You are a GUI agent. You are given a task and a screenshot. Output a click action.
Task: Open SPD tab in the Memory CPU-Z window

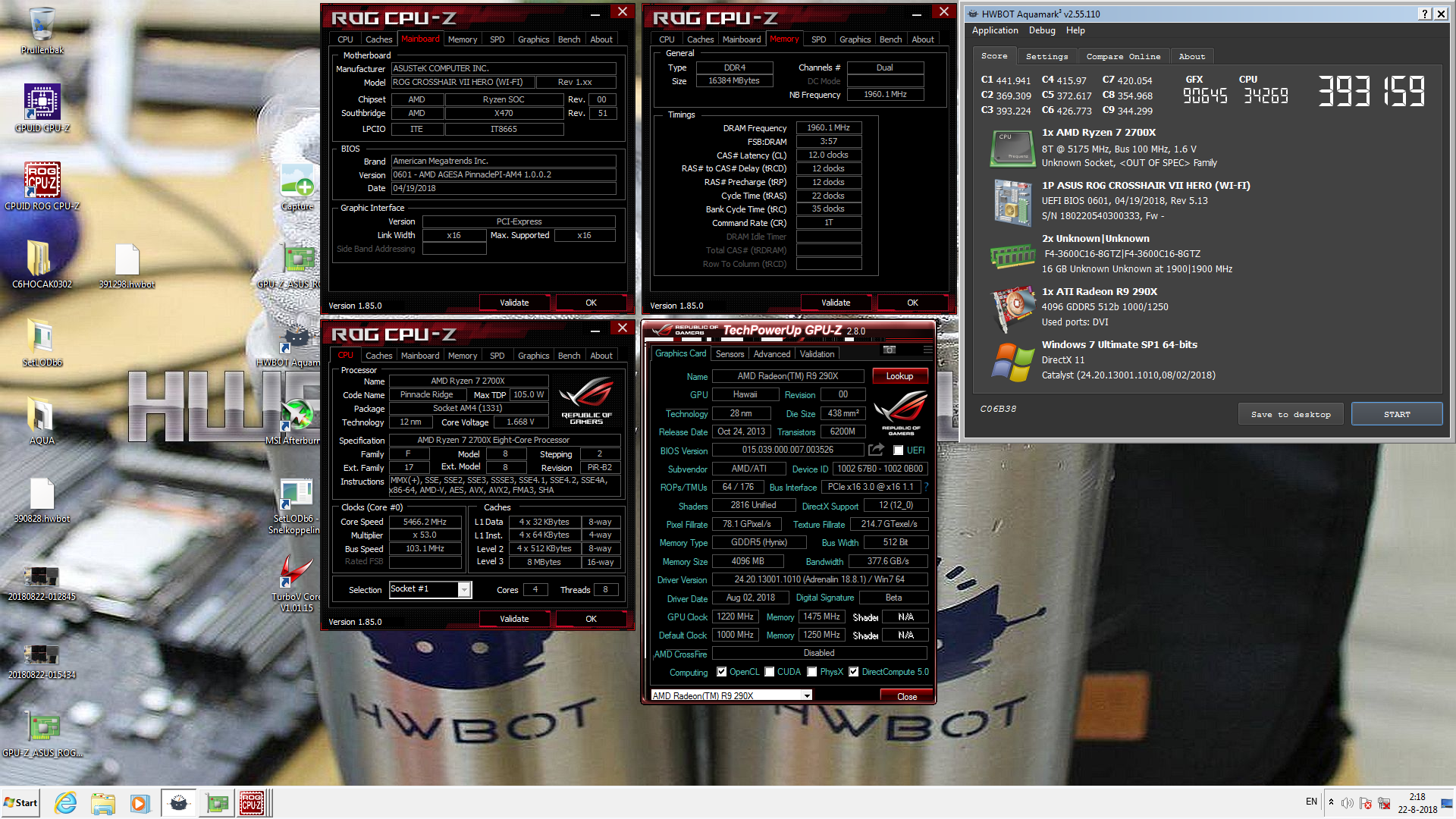pyautogui.click(x=818, y=39)
